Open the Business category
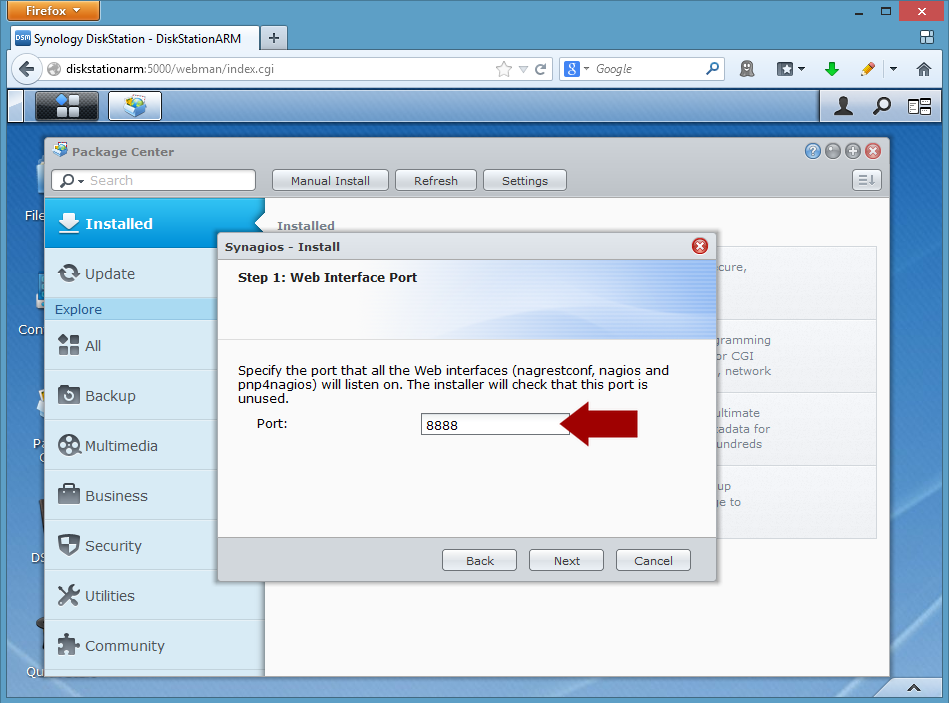The image size is (949, 703). pyautogui.click(x=131, y=496)
